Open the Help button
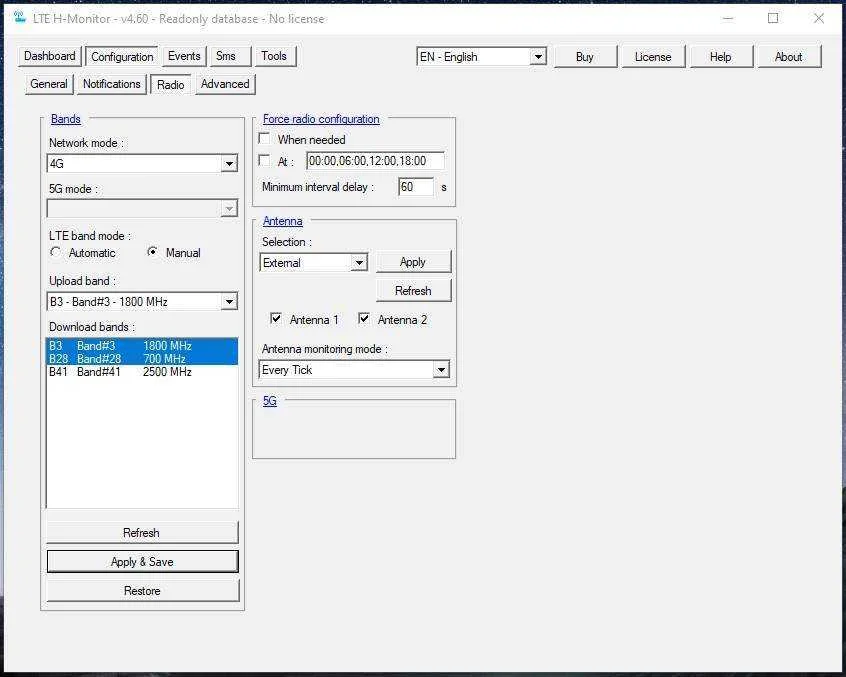 pos(721,57)
